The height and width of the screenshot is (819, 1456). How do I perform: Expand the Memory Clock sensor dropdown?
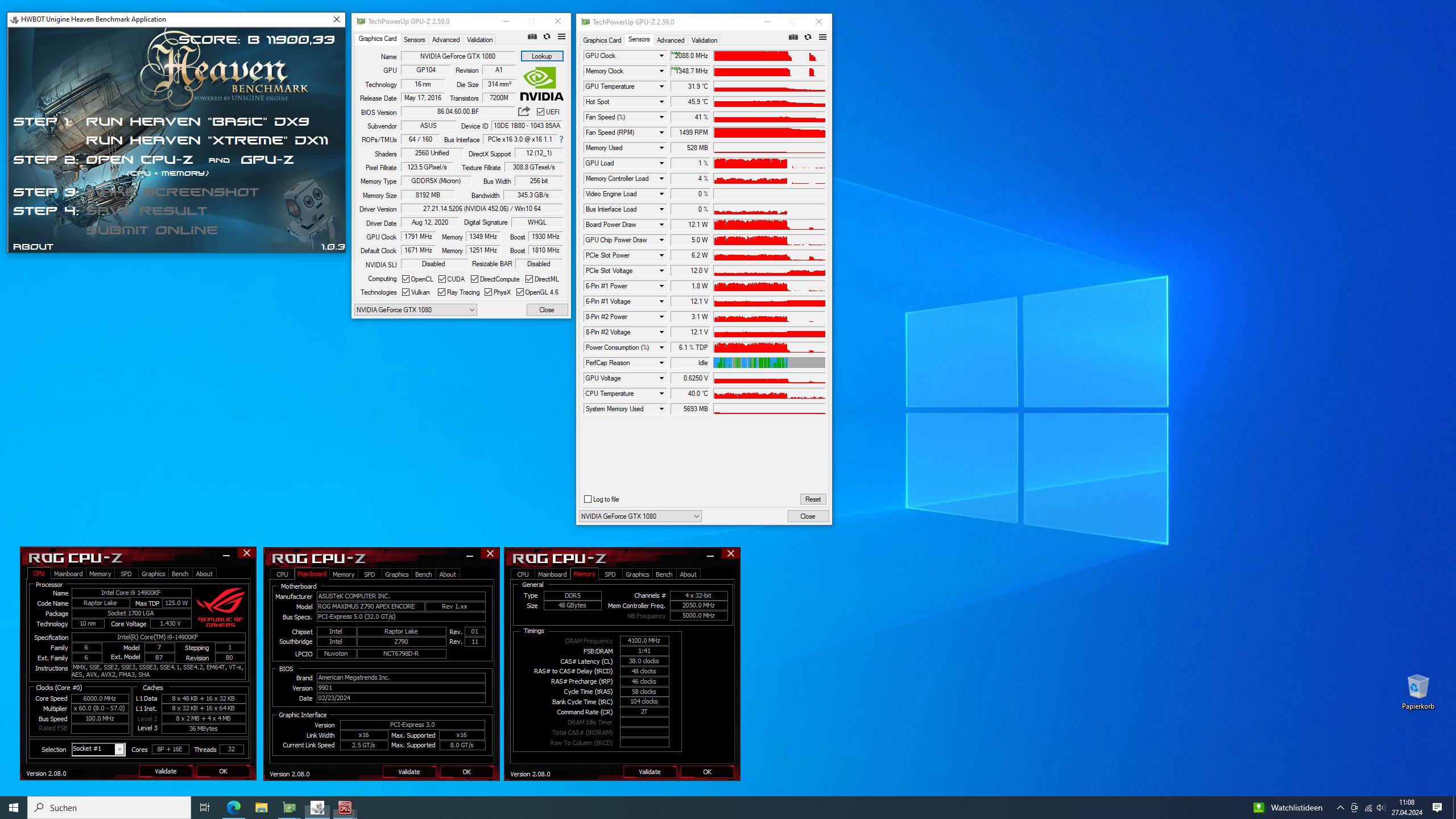(x=661, y=71)
